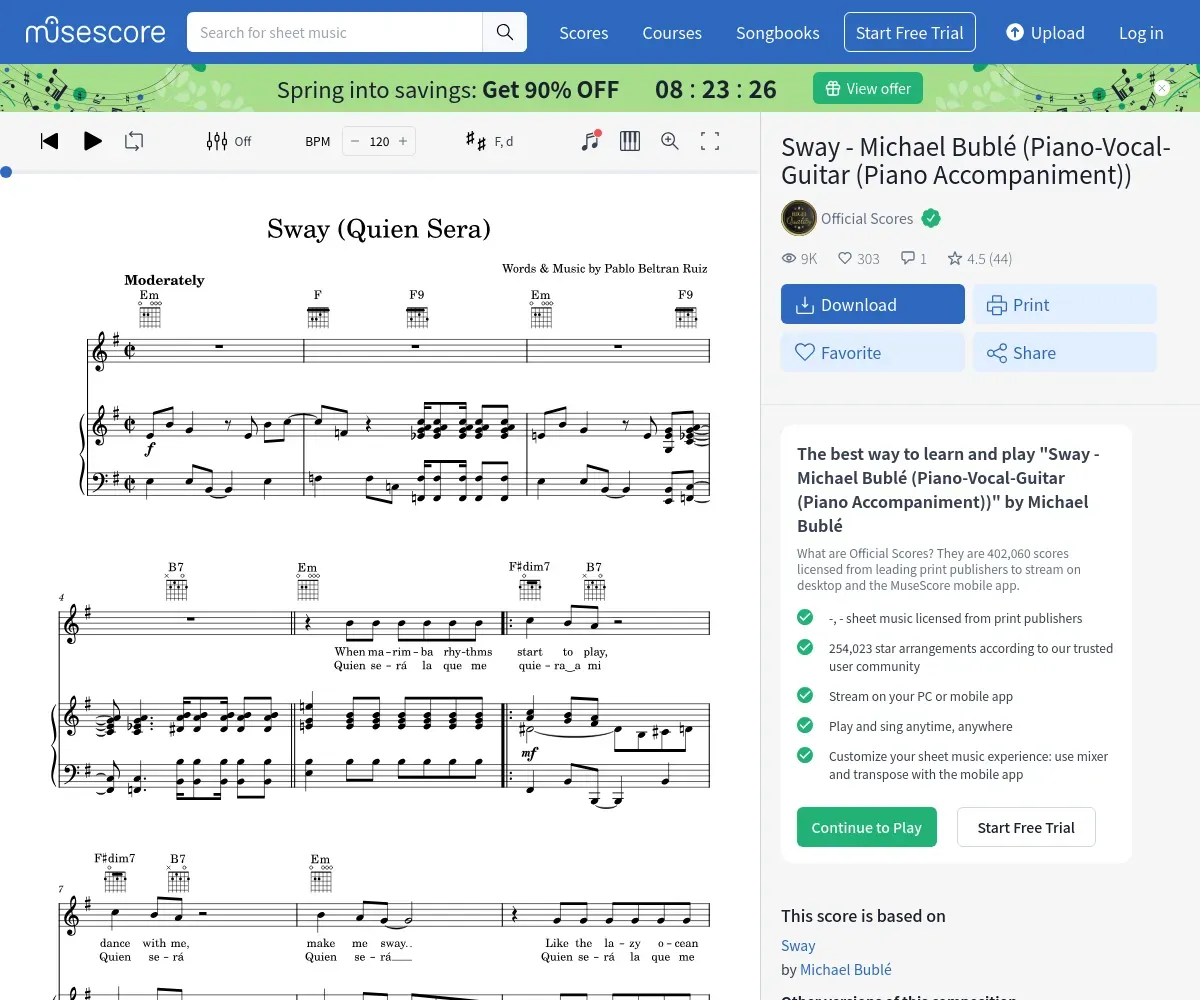The image size is (1200, 1000).
Task: Enter fullscreen score view
Action: 710,141
